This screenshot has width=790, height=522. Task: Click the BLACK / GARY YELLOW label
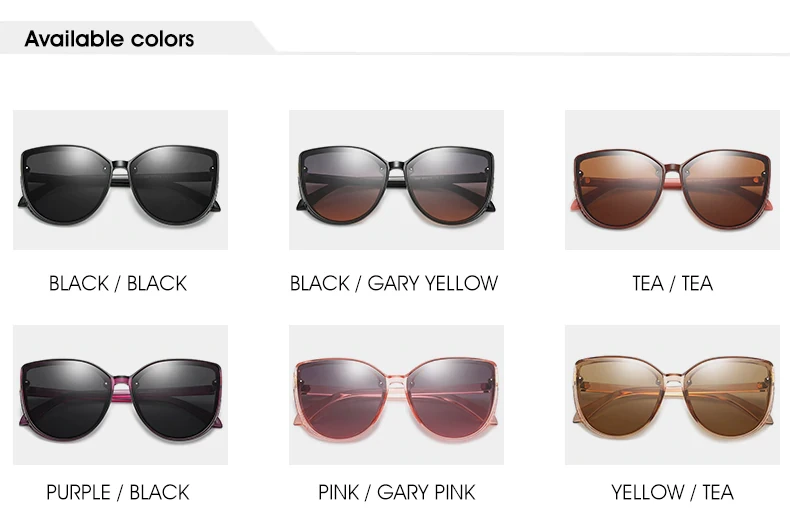(394, 284)
